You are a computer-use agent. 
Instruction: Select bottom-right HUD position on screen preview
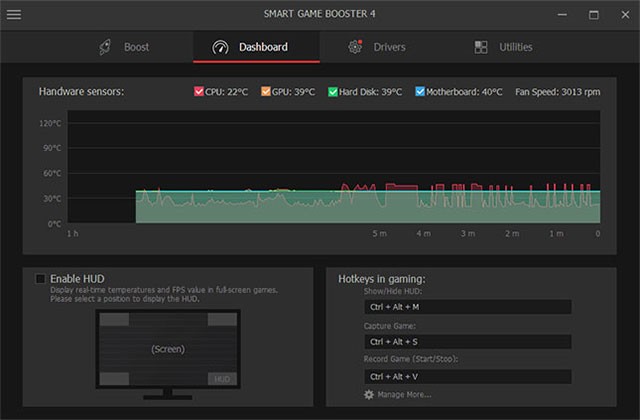221,379
